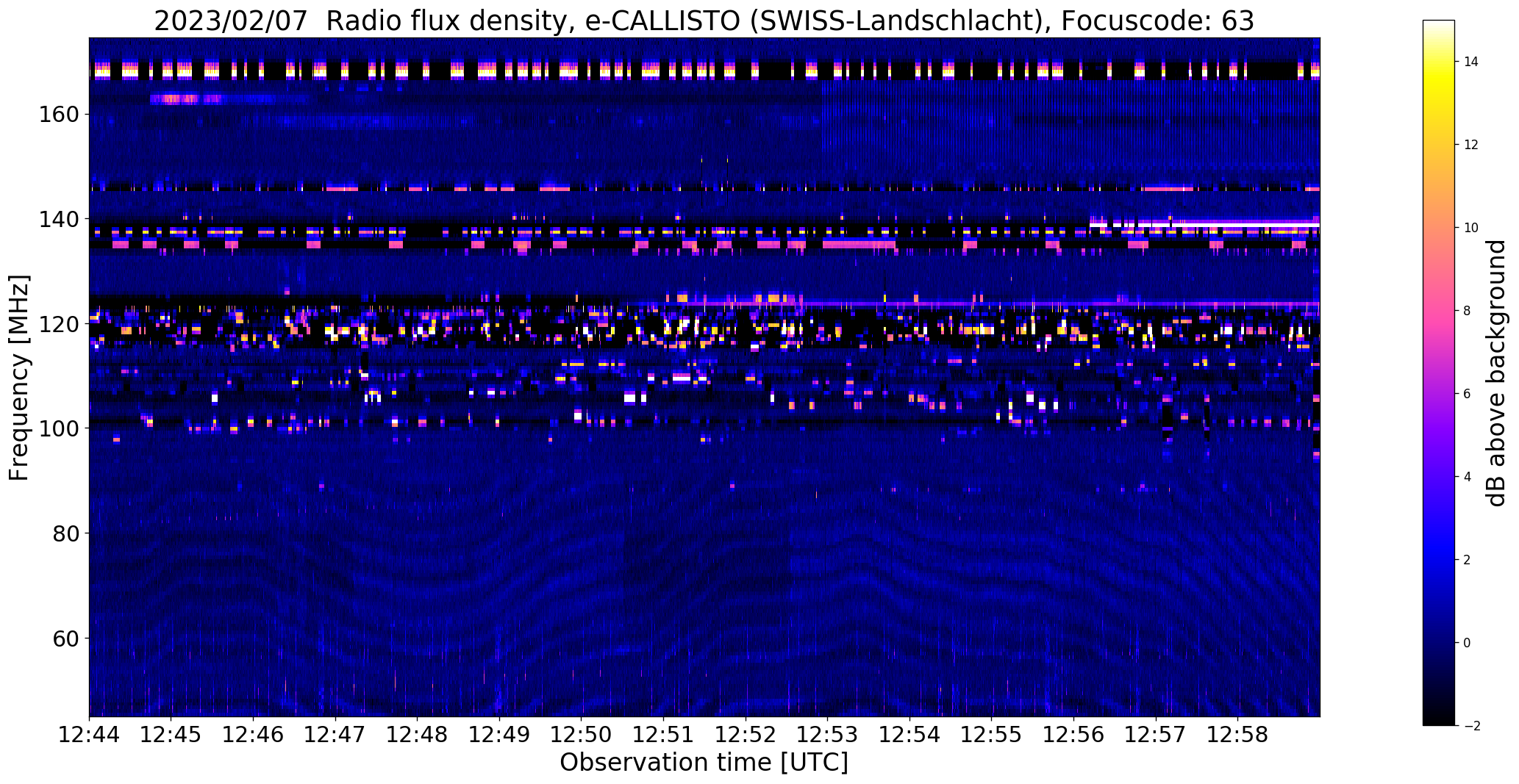Click the 12:50 time tick label
The width and height of the screenshot is (1519, 784).
582,735
